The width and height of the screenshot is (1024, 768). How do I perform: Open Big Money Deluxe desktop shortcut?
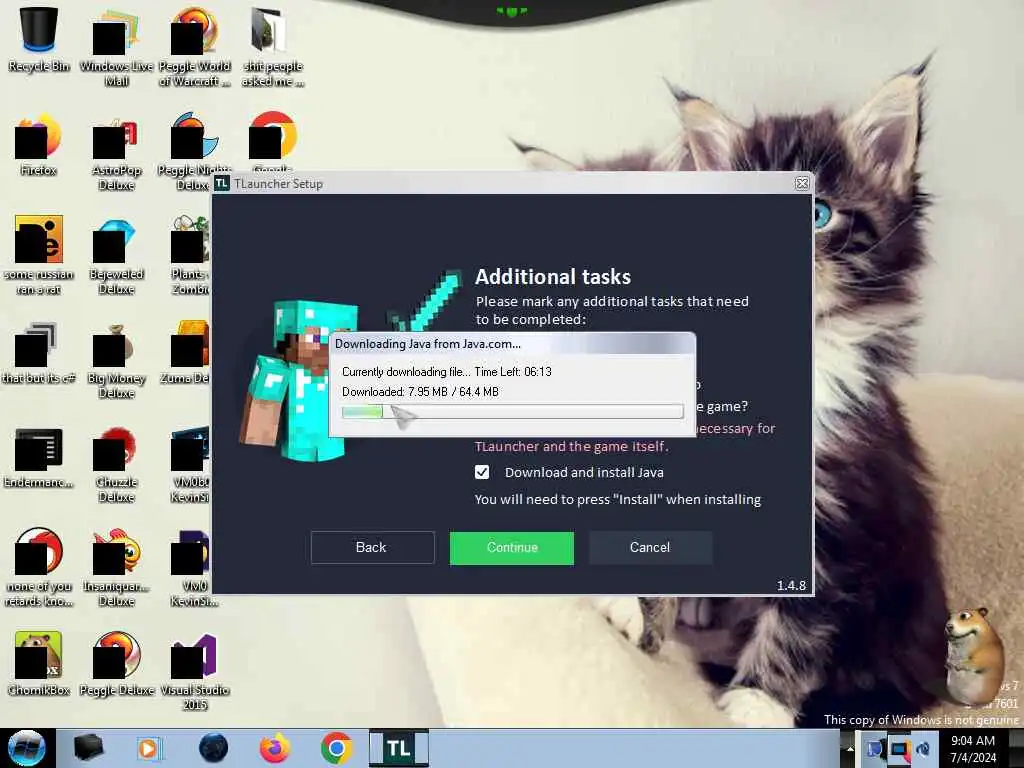116,360
